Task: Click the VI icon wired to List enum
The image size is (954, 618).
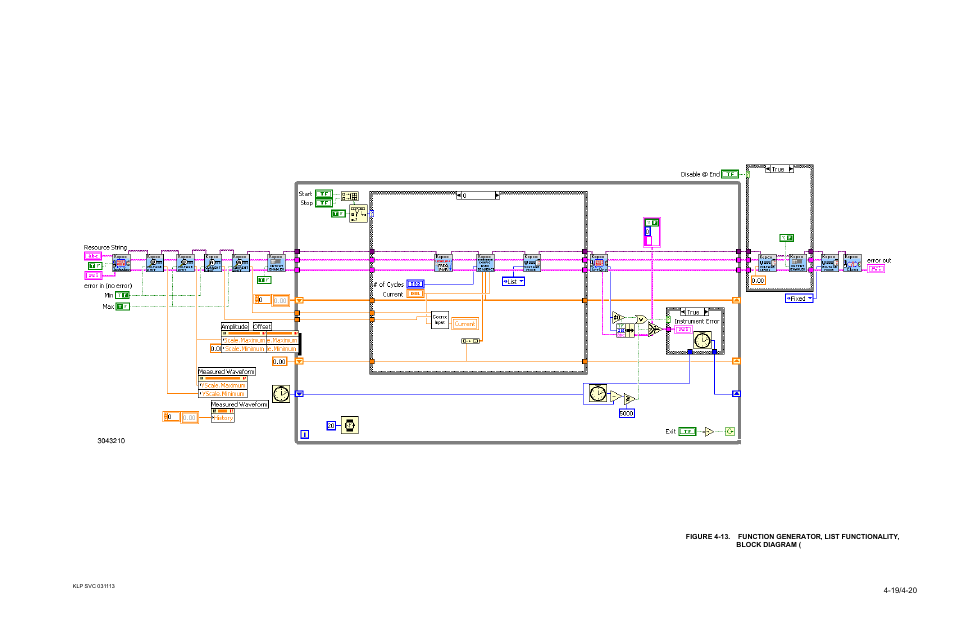Action: click(x=532, y=263)
